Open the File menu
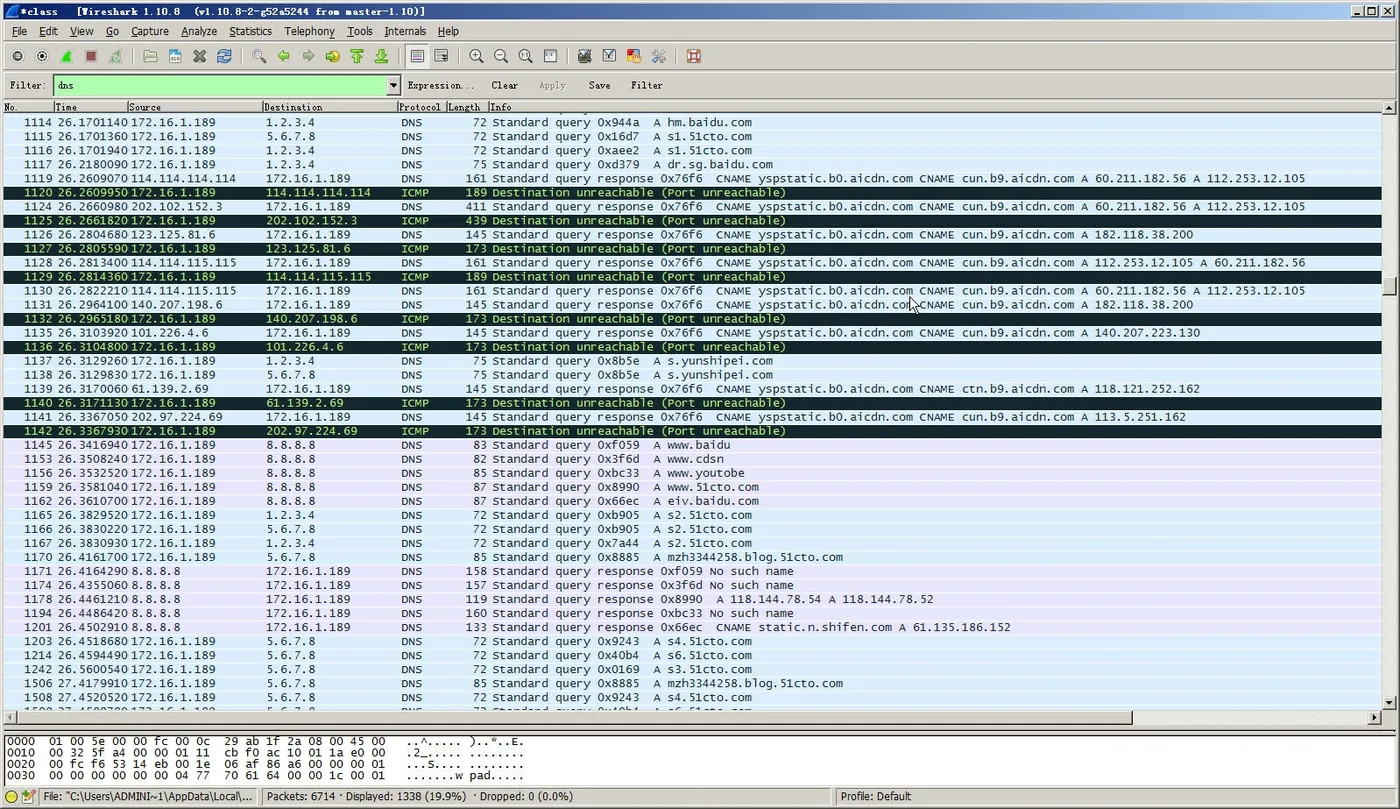 [19, 31]
